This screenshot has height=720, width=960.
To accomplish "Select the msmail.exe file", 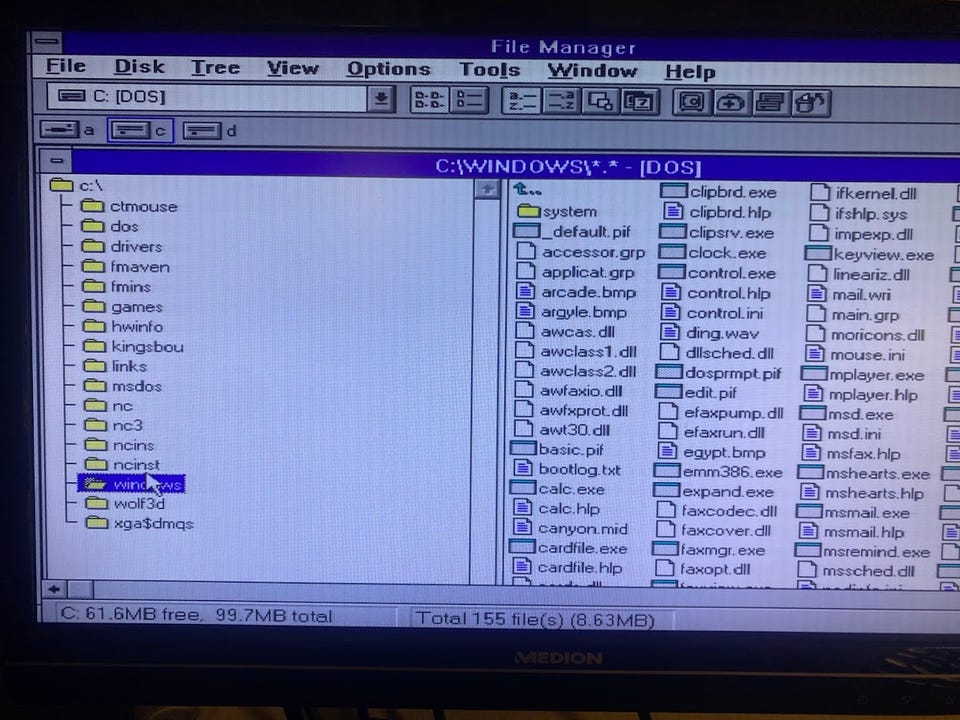I will 853,512.
